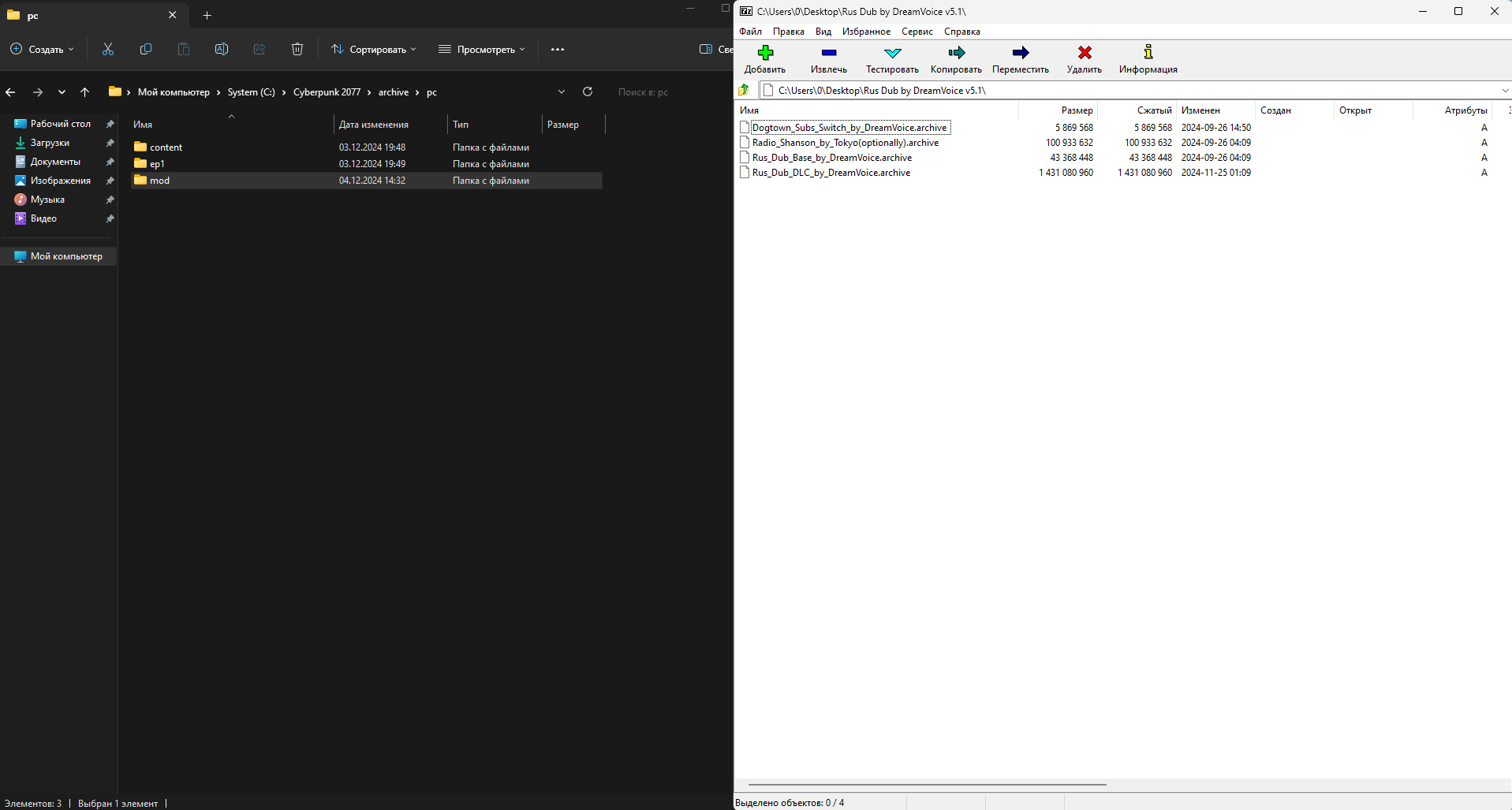Image resolution: width=1512 pixels, height=810 pixels.
Task: Select Мой компьютер in Explorer sidebar
Action: click(59, 256)
